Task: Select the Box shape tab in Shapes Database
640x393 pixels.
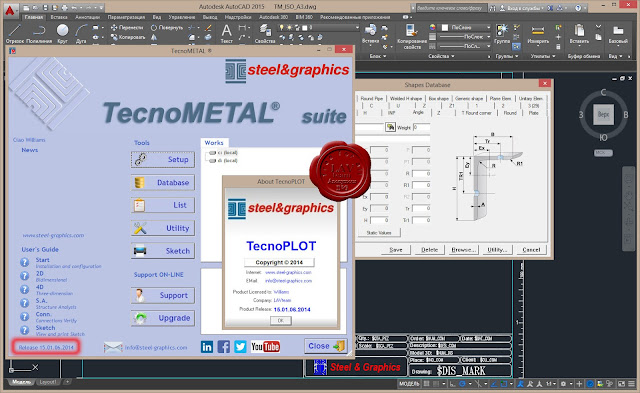Action: 438,98
